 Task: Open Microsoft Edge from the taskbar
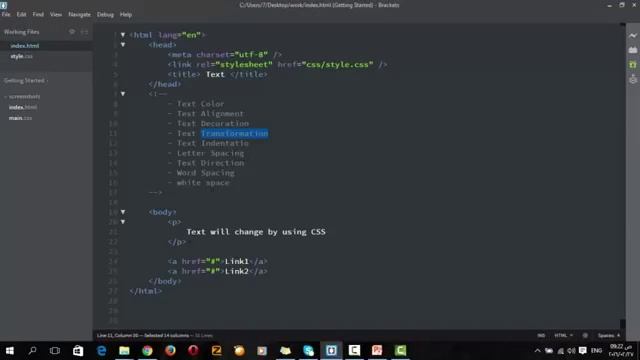pos(101,351)
